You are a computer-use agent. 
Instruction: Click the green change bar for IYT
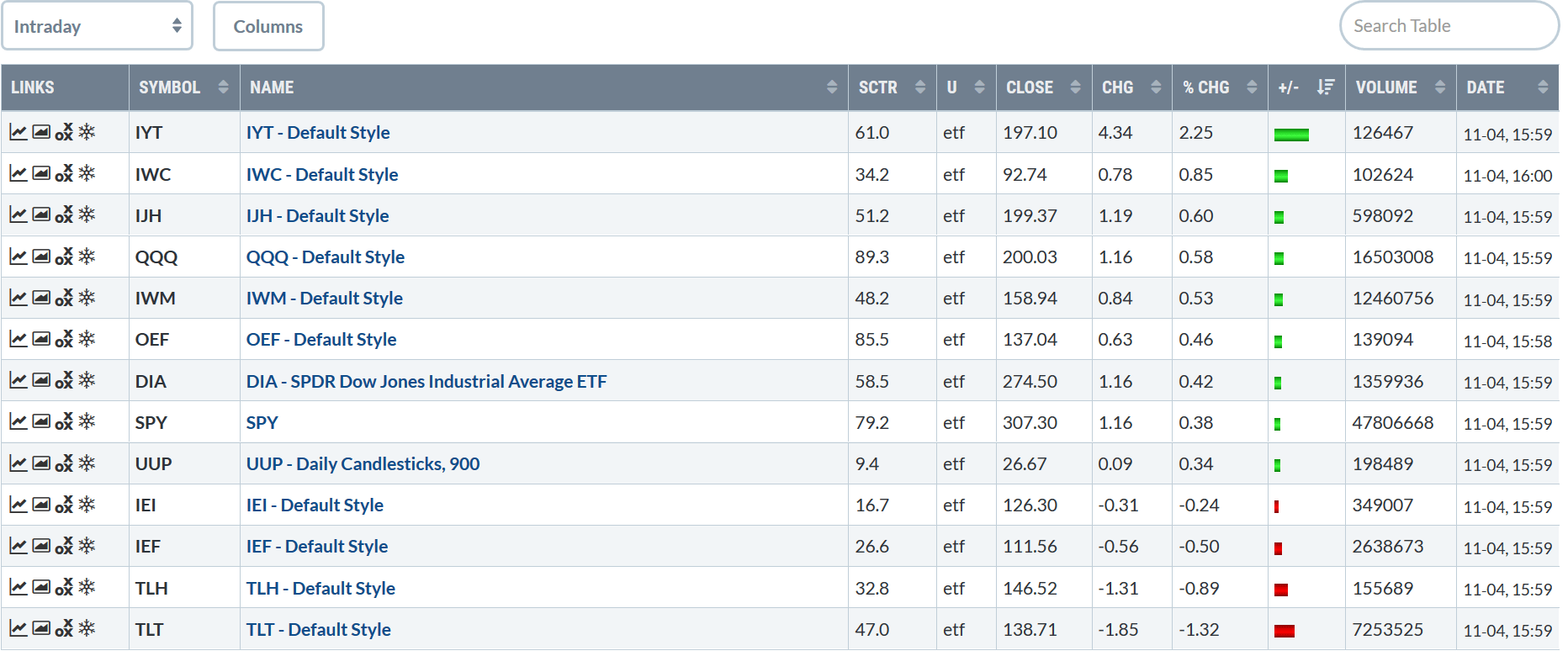coord(1291,135)
